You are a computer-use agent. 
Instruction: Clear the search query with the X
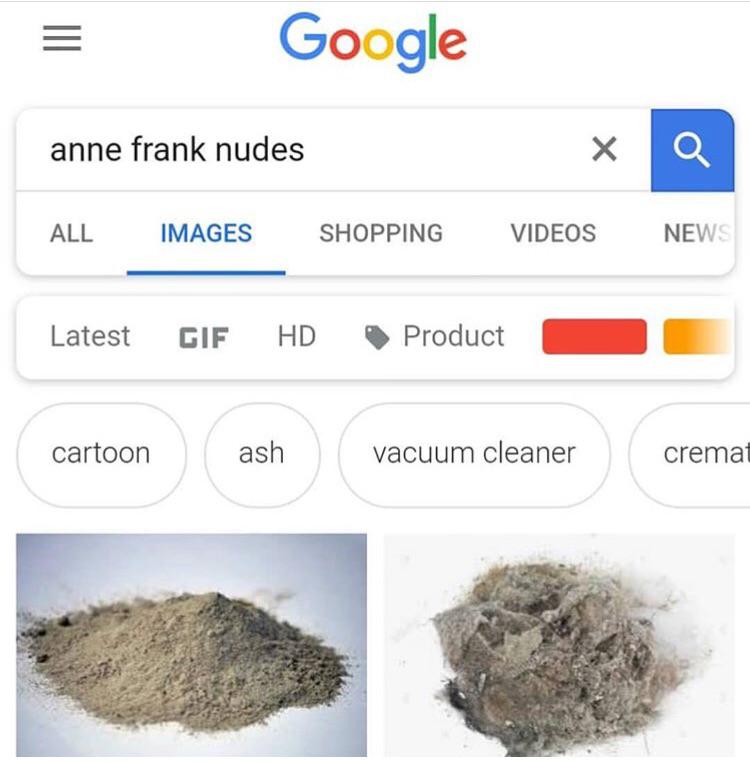(x=604, y=149)
